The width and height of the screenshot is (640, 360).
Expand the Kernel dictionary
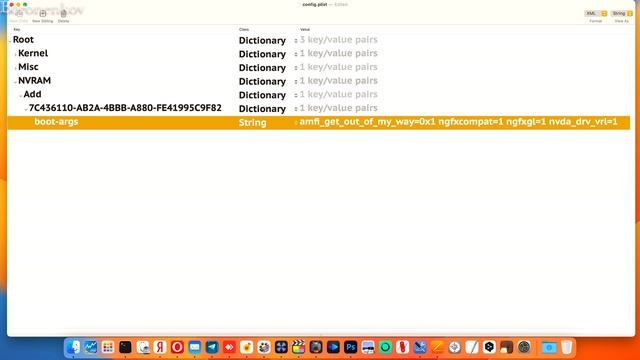[x=16, y=54]
